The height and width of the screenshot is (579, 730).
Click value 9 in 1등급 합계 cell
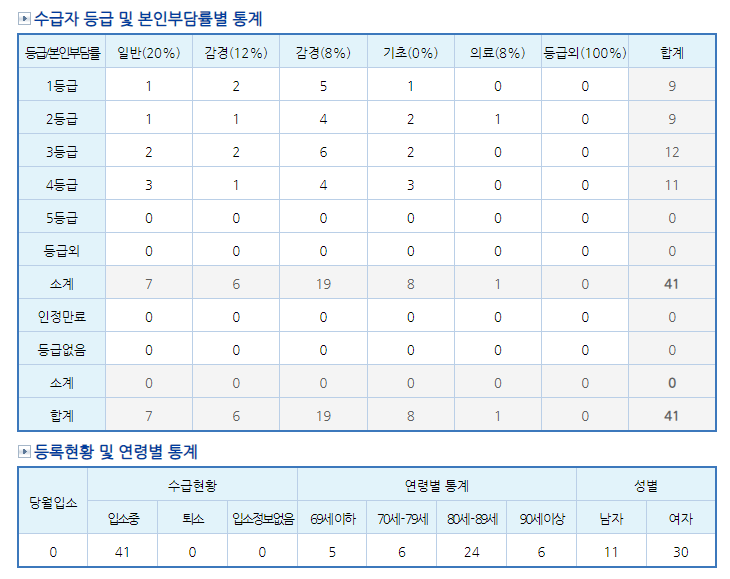tap(672, 86)
